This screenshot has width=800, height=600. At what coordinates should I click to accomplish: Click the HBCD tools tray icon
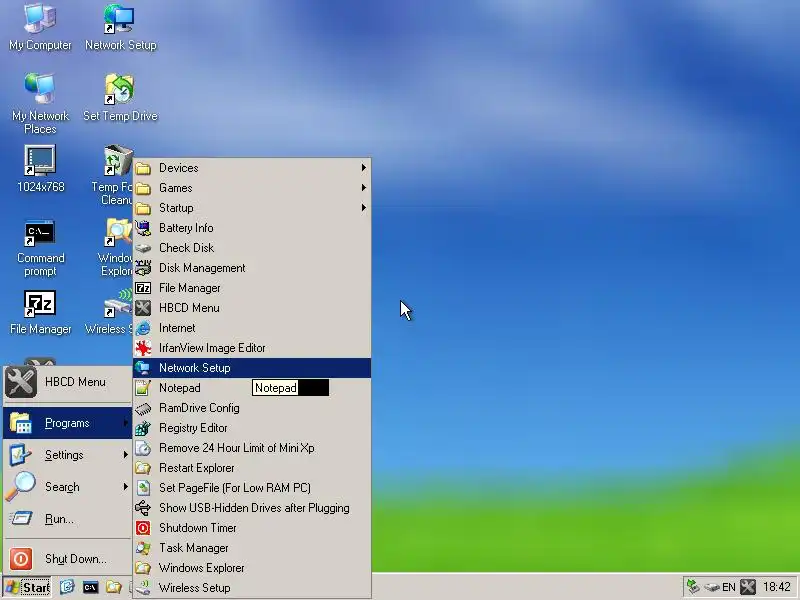click(x=748, y=587)
